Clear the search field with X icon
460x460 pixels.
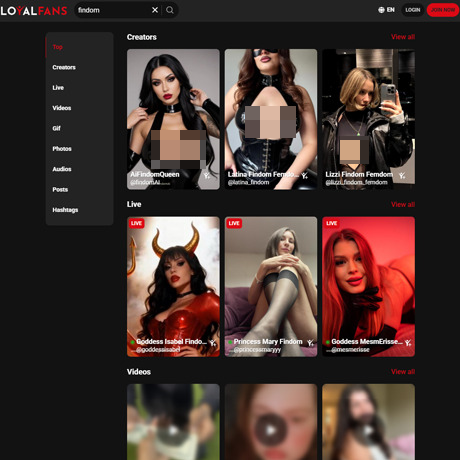click(155, 10)
